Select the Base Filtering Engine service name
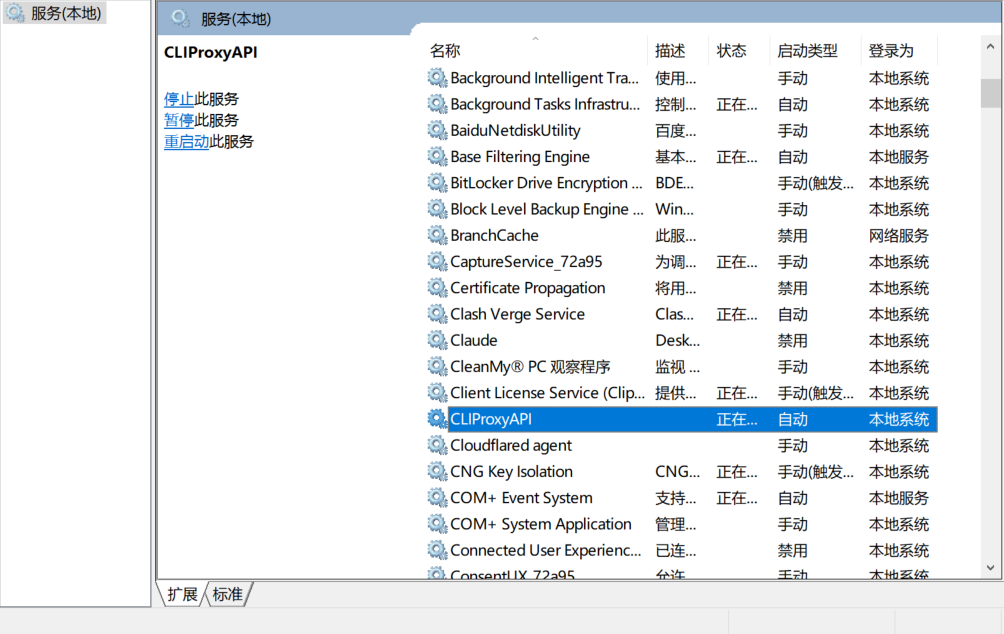The image size is (1004, 634). [520, 157]
